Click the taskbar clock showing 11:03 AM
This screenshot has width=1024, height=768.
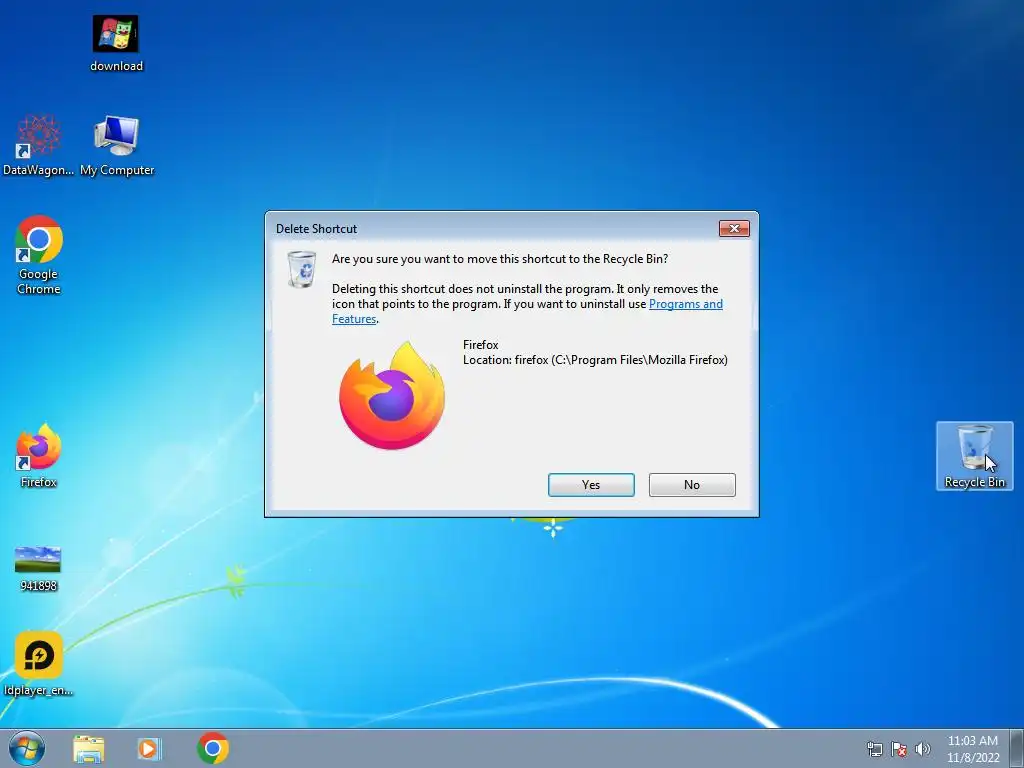972,749
